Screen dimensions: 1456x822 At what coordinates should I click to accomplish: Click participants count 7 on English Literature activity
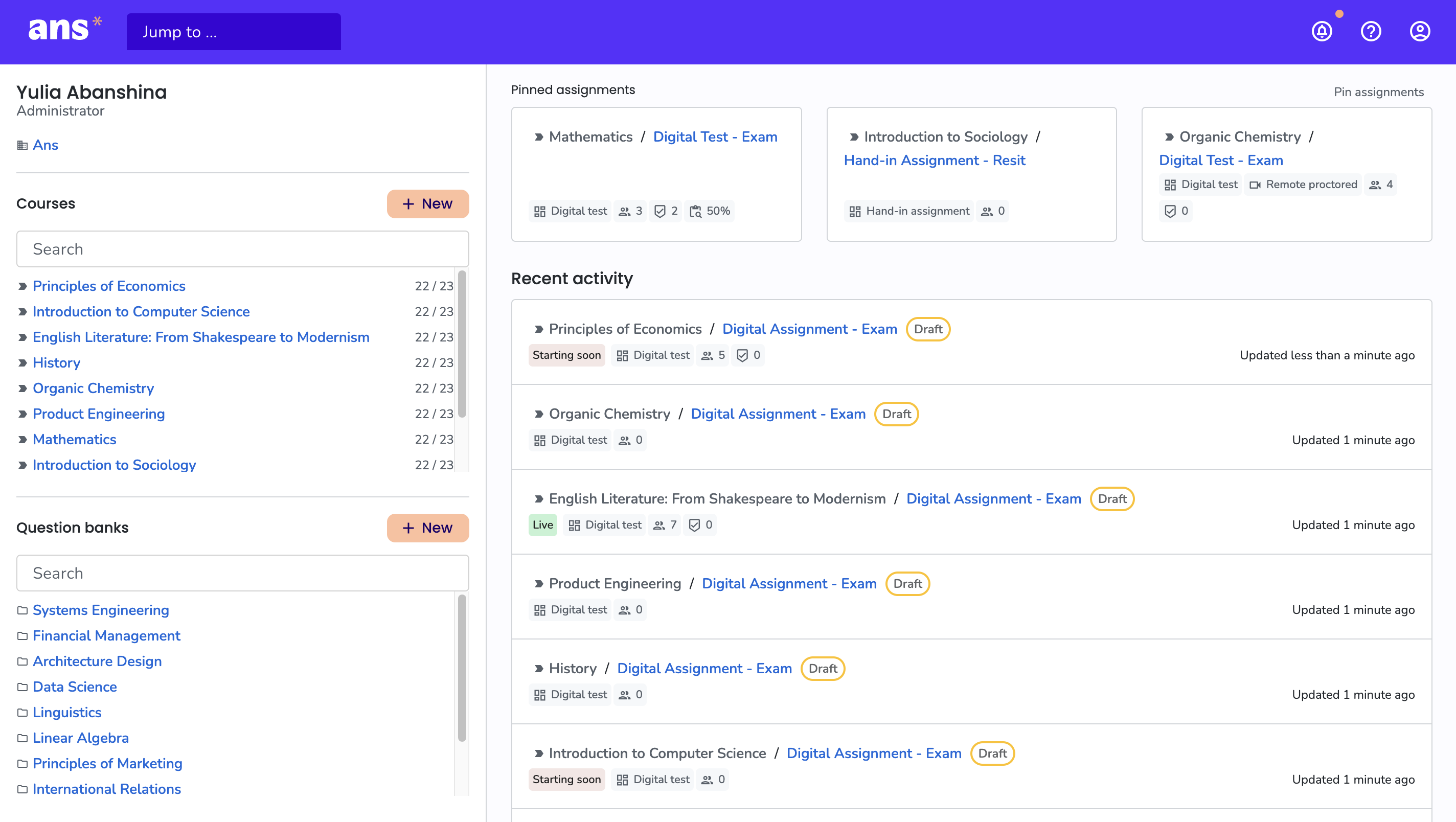pos(665,524)
